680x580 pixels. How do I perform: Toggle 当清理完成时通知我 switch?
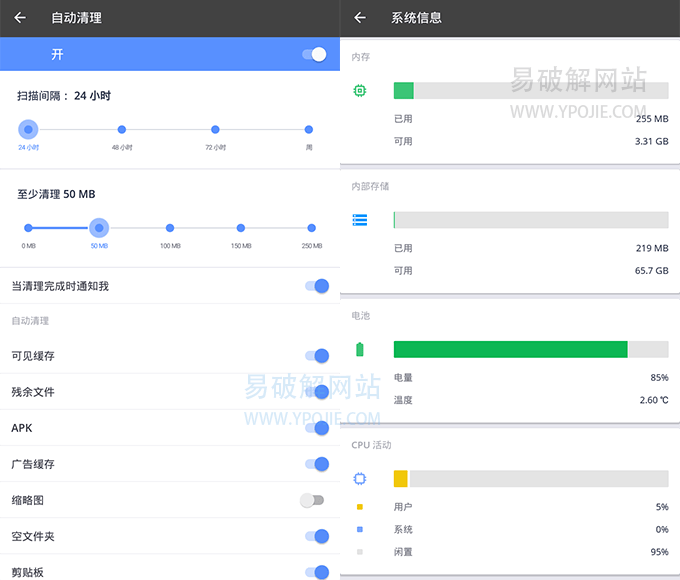click(x=317, y=286)
